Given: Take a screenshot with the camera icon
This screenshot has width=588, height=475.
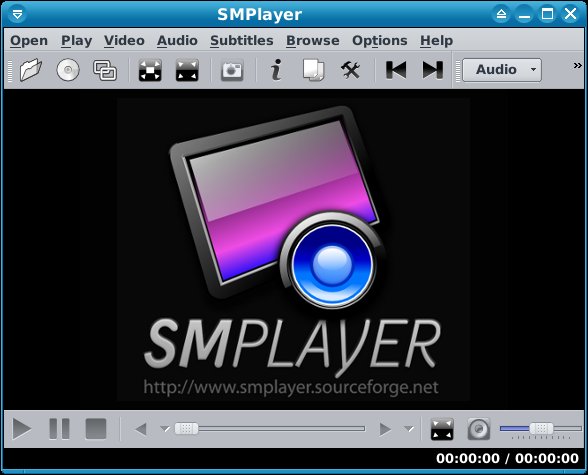Looking at the screenshot, I should pyautogui.click(x=232, y=70).
